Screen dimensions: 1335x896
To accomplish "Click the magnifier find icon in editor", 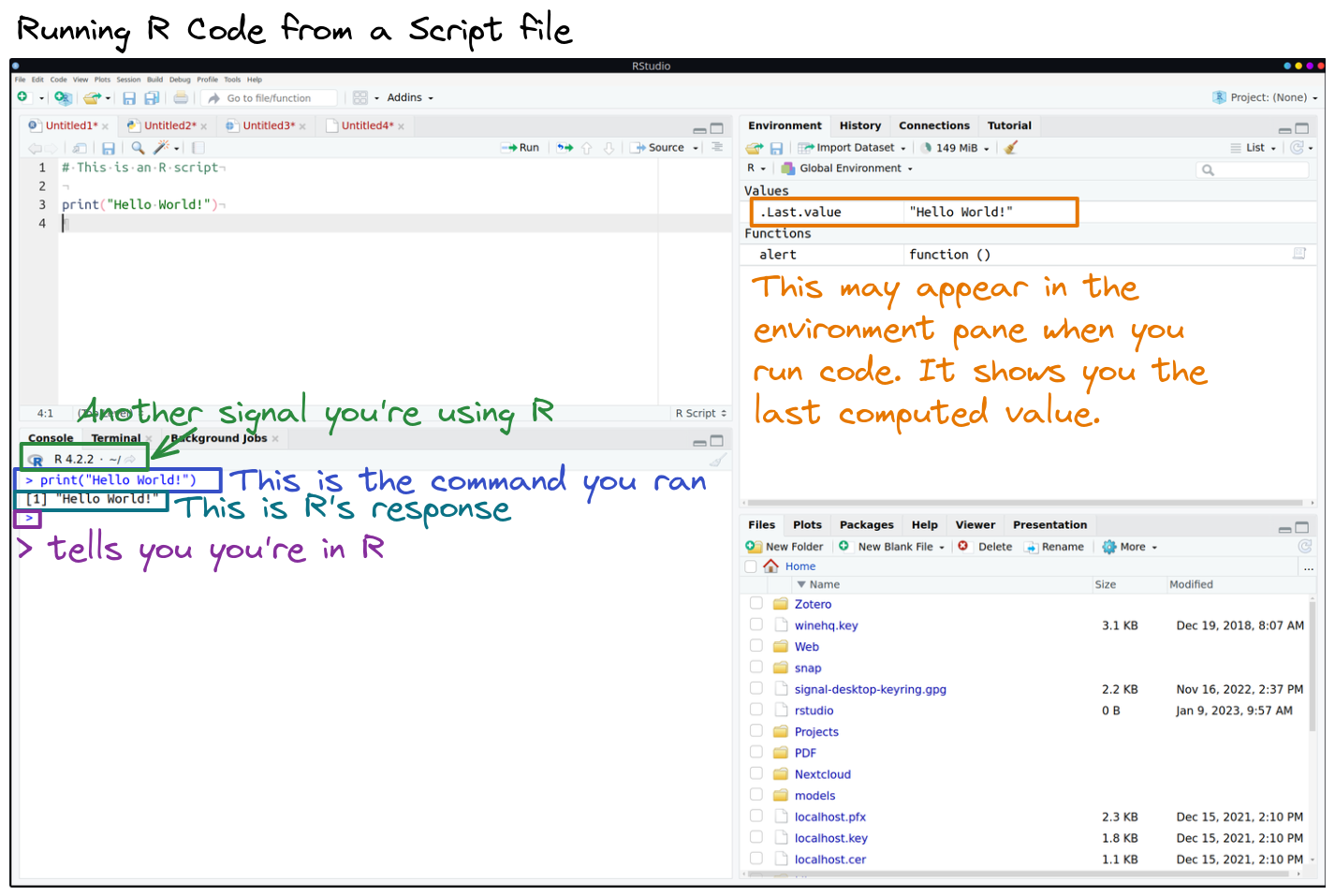I will point(138,148).
